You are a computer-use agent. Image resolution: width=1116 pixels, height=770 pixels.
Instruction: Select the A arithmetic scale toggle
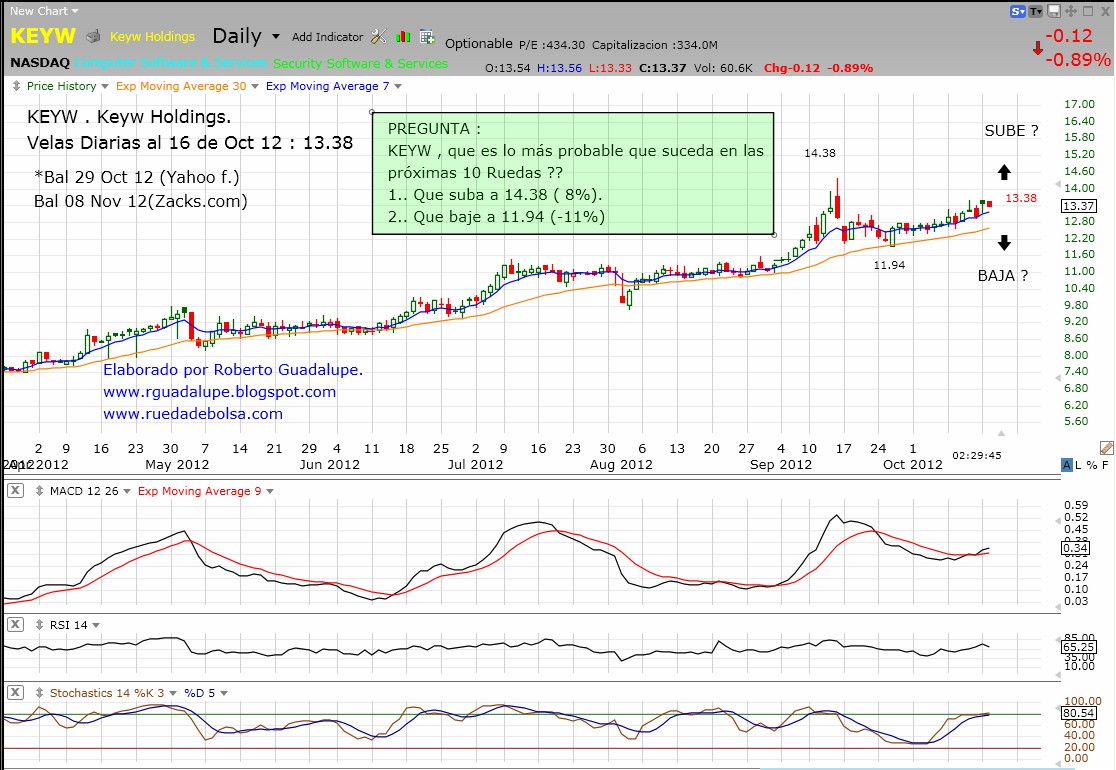1066,465
